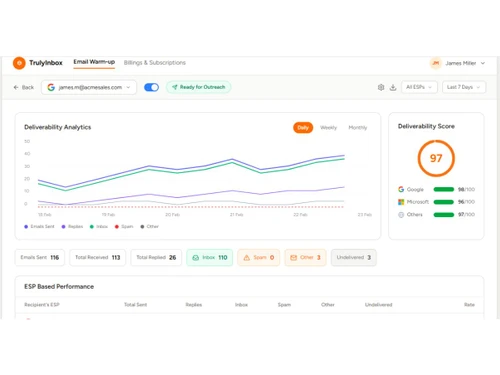
Task: Click the Others globe icon
Action: point(401,215)
